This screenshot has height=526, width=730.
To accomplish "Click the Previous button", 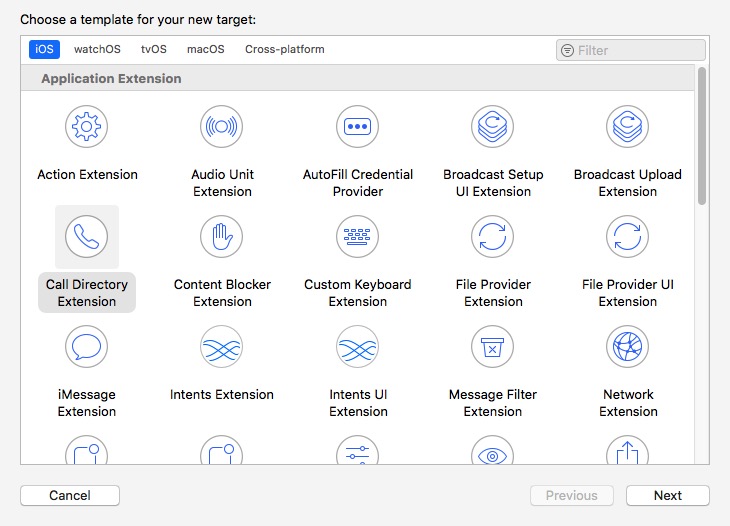I will tap(572, 495).
